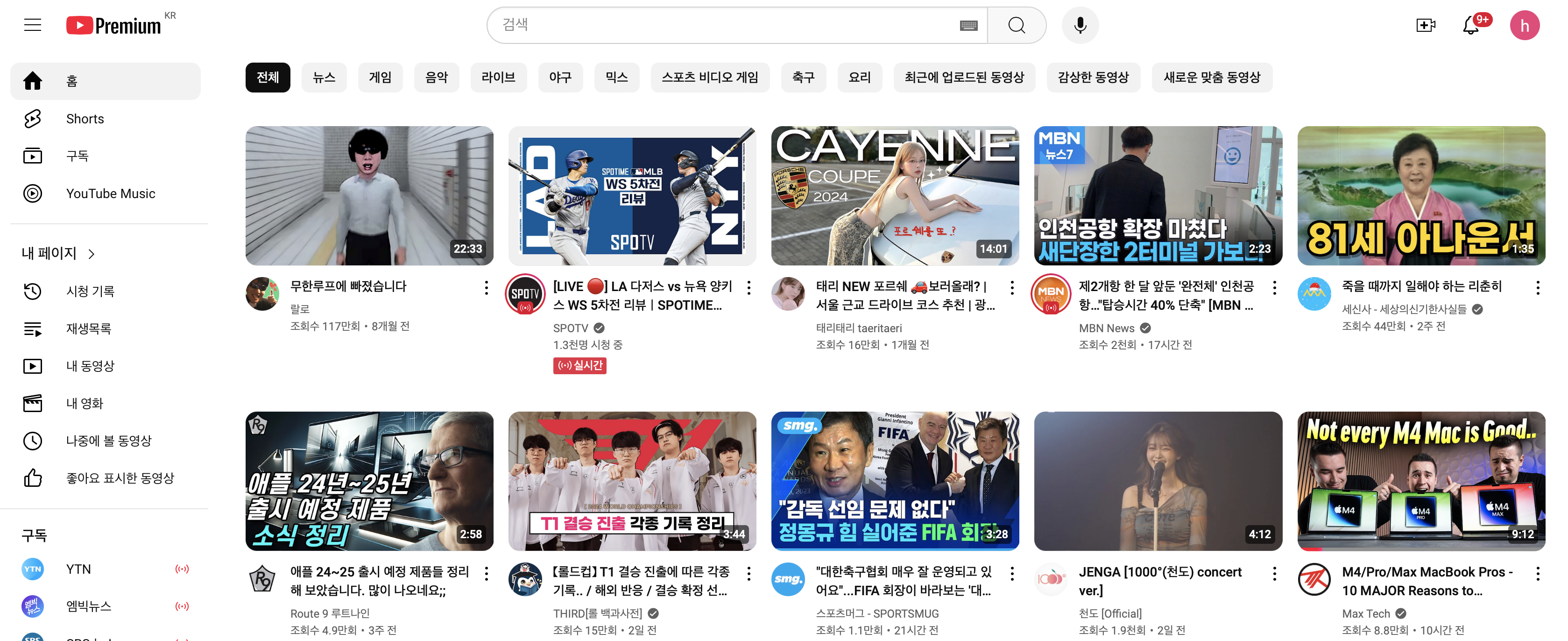The width and height of the screenshot is (1568, 641).
Task: Click the voice search microphone icon
Action: coord(1080,25)
